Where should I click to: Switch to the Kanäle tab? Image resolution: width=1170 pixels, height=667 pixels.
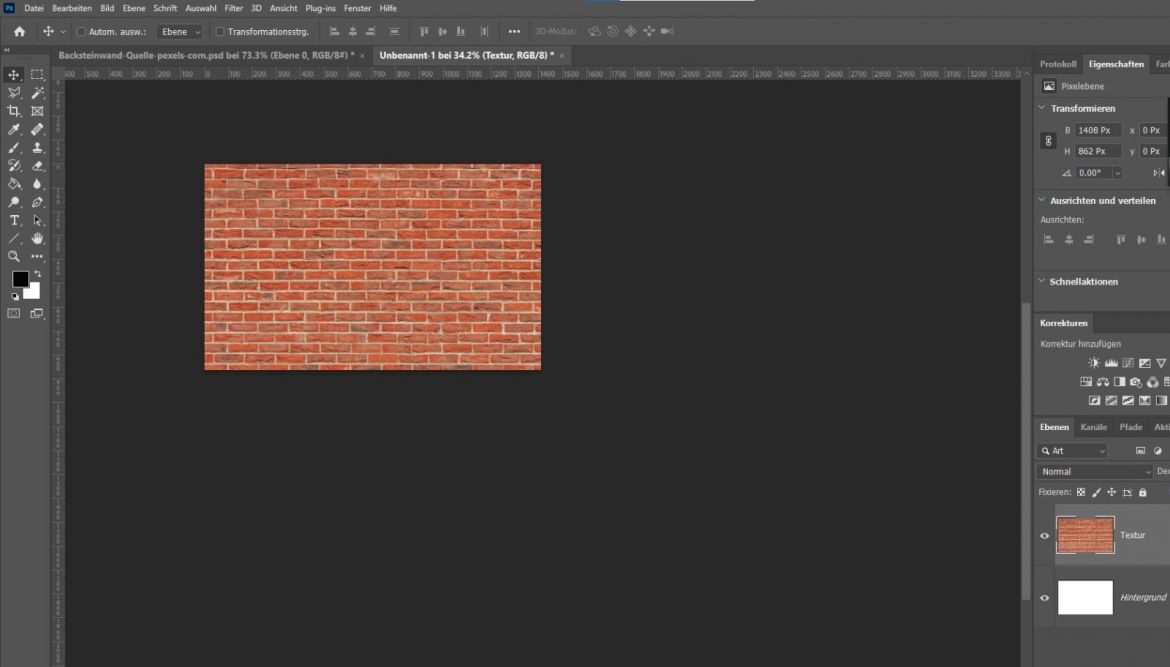click(1093, 427)
